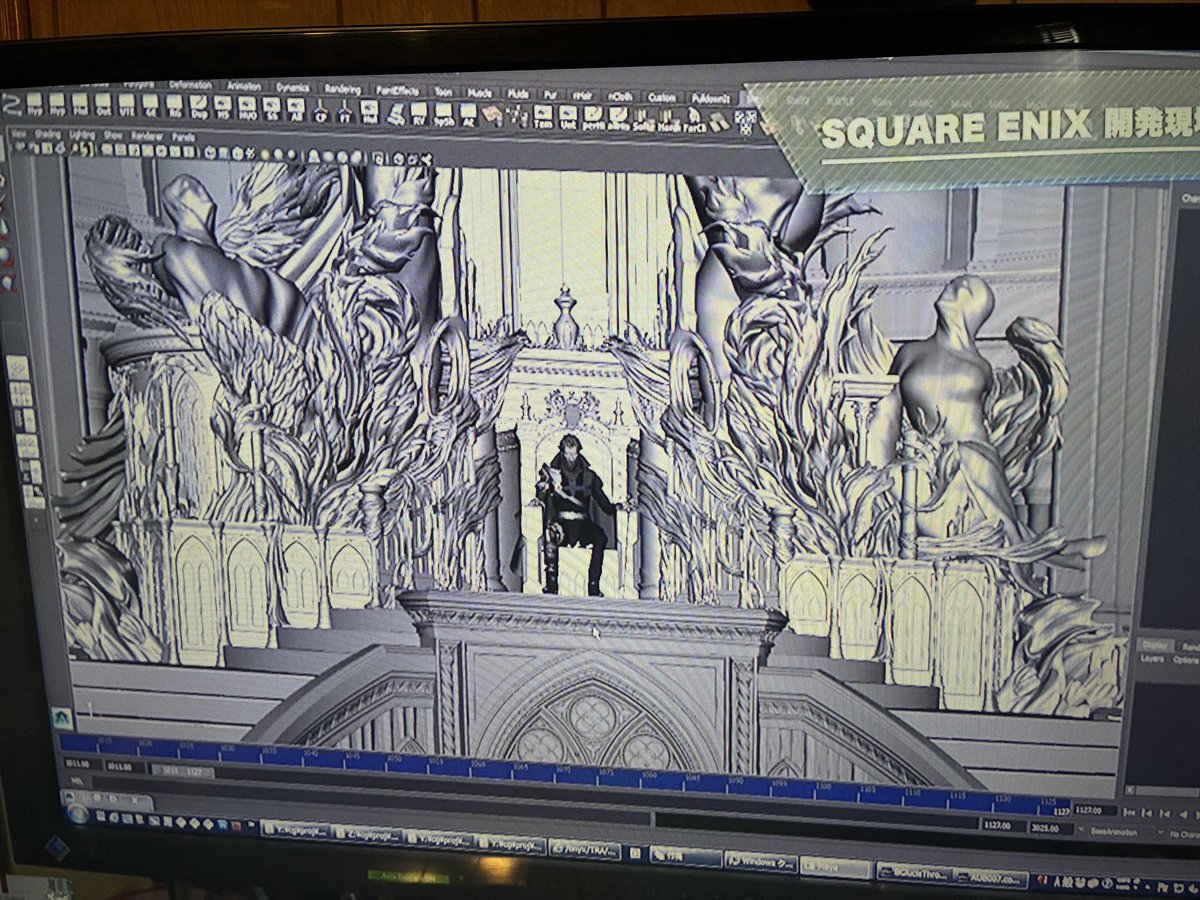Click the RV render view shelf icon
1200x900 pixels.
419,112
